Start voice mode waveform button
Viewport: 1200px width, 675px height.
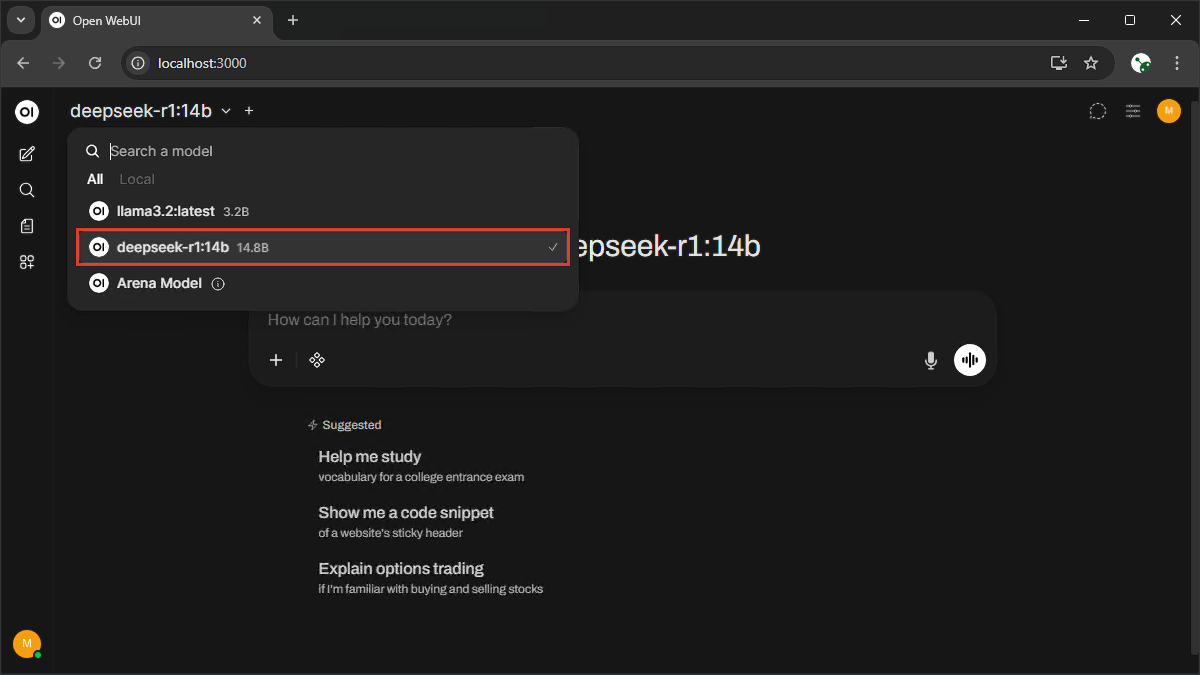click(x=970, y=360)
